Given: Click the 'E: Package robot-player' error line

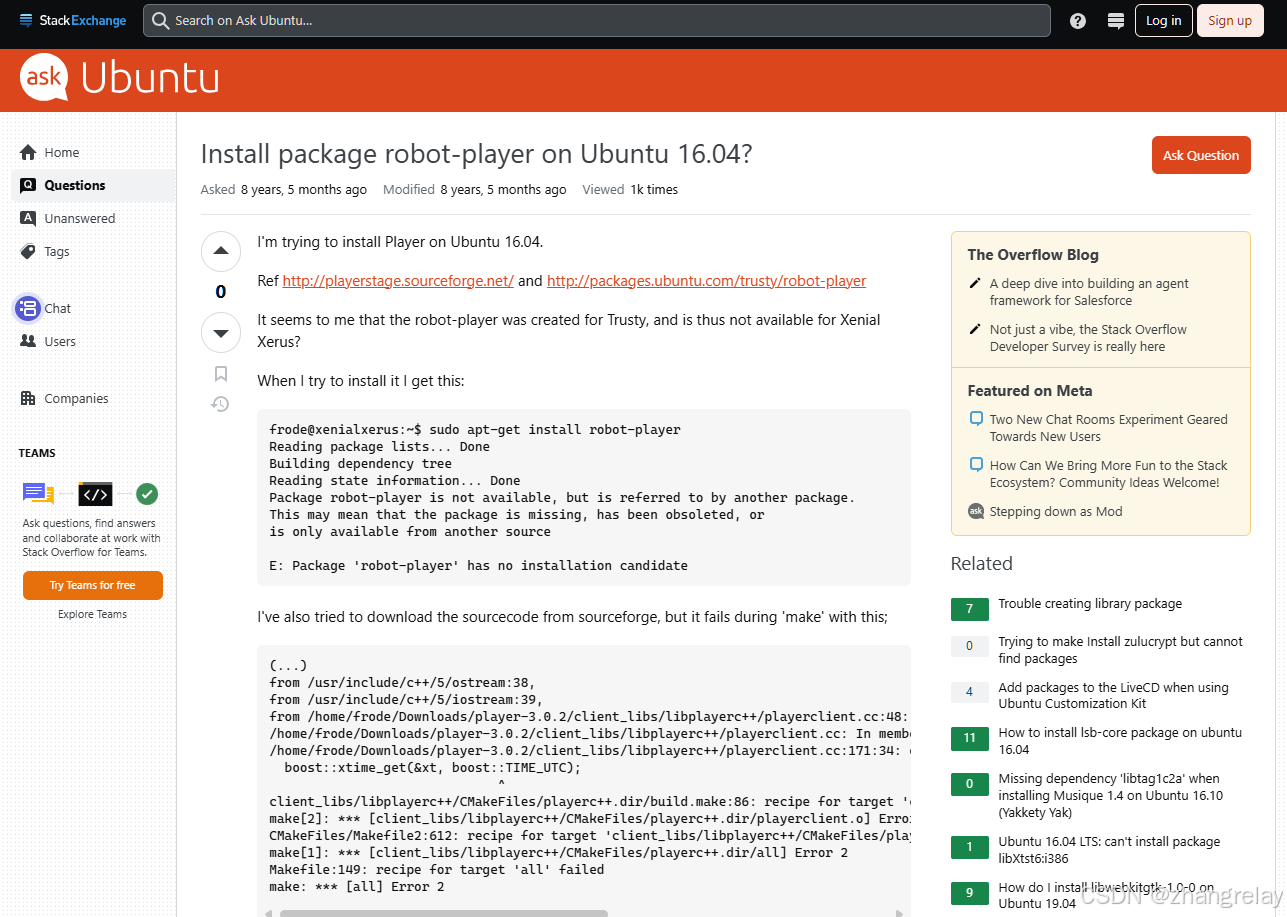Looking at the screenshot, I should [478, 566].
